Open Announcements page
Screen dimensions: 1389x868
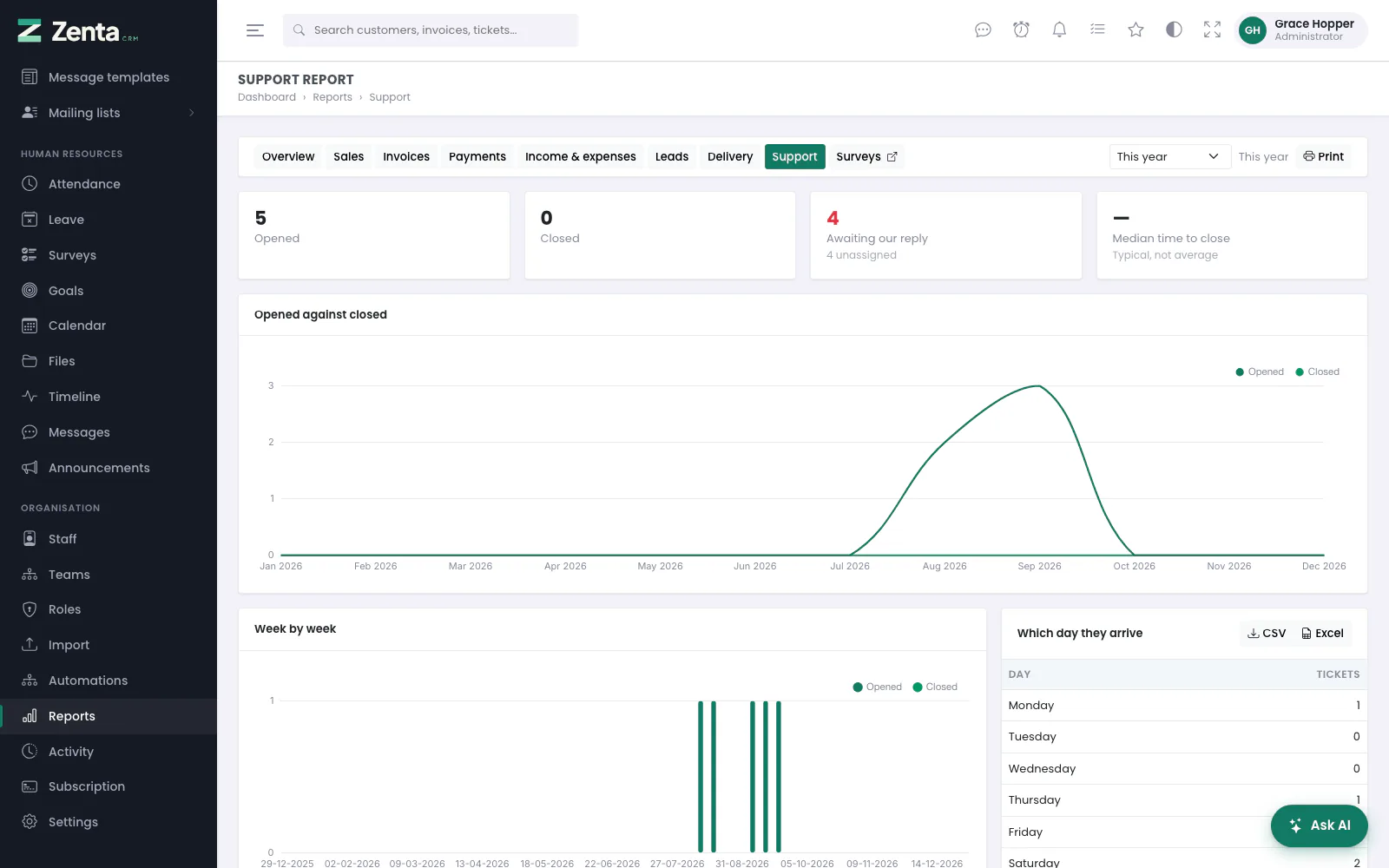[x=109, y=468]
